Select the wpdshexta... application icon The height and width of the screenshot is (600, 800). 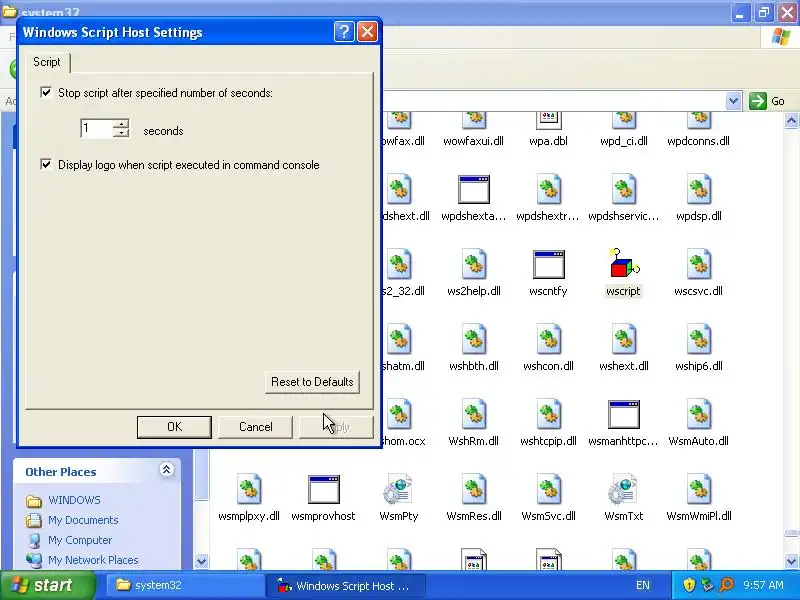point(474,189)
